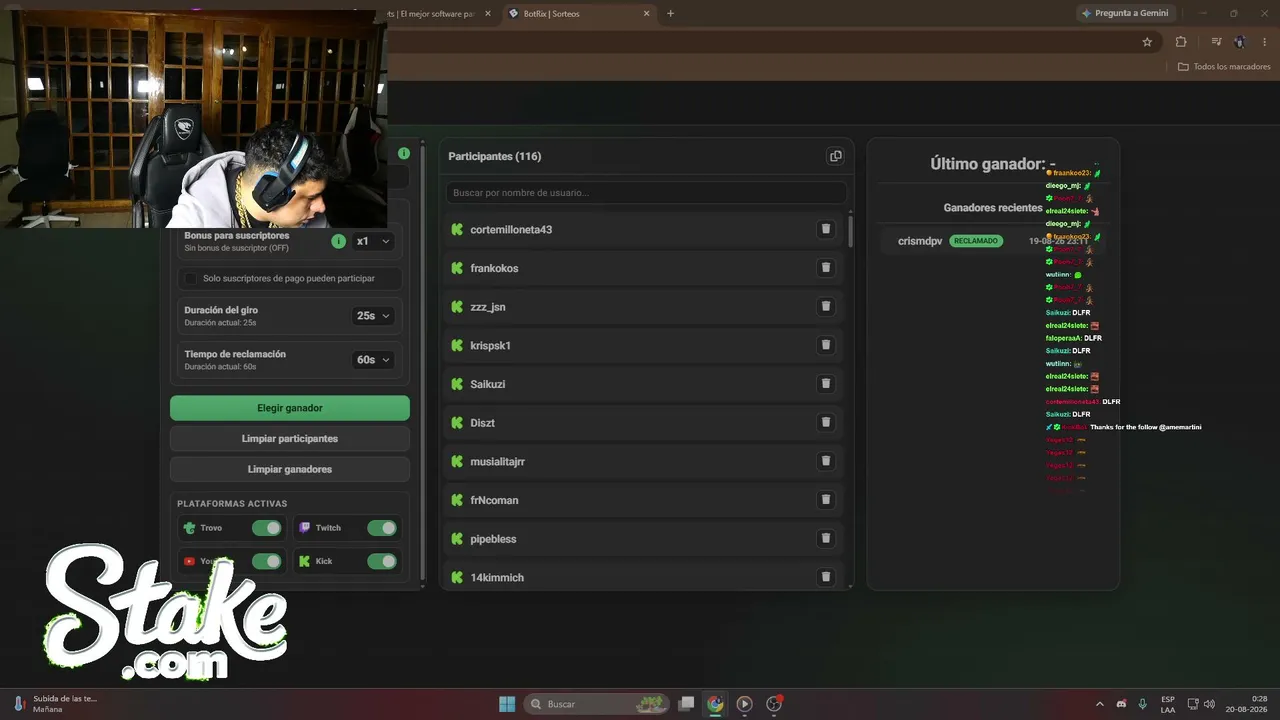Click the RECLAMADO badge
The image size is (1280, 720).
pos(976,241)
